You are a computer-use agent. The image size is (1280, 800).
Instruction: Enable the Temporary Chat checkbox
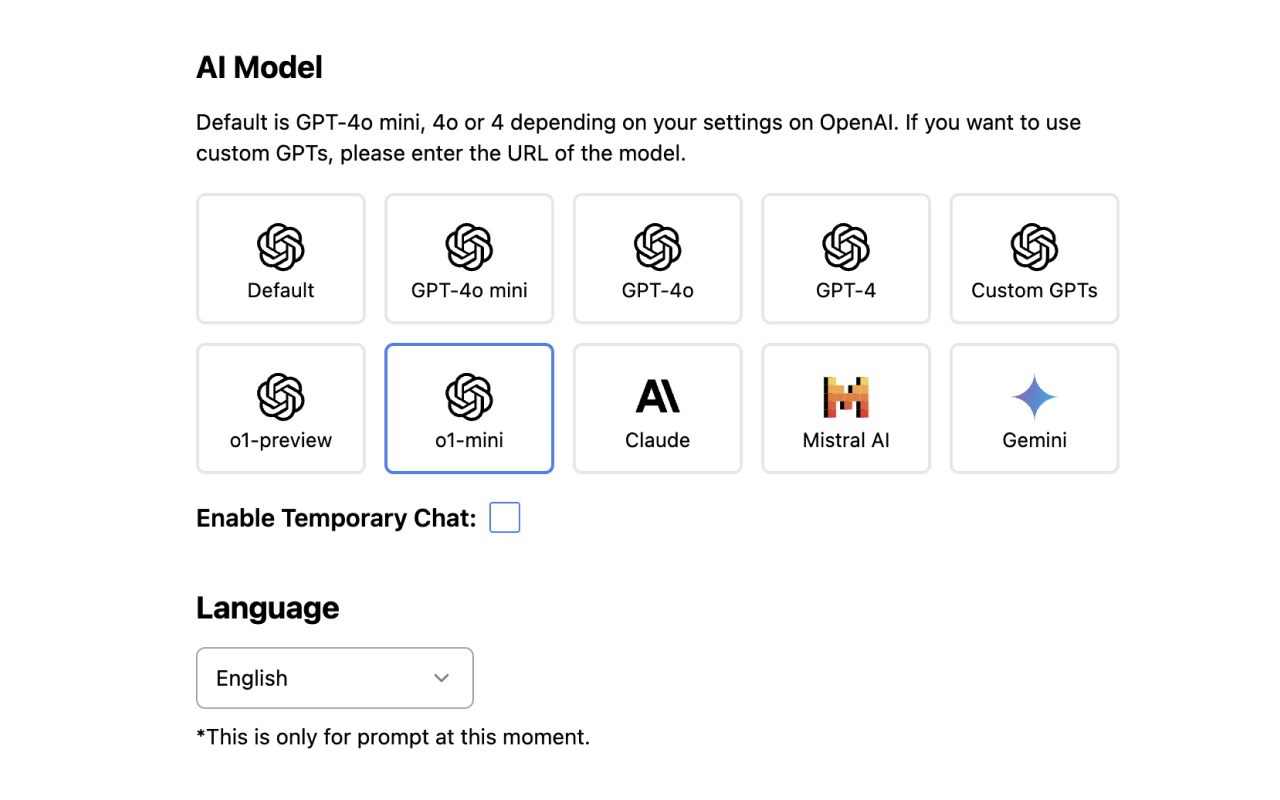click(x=505, y=518)
